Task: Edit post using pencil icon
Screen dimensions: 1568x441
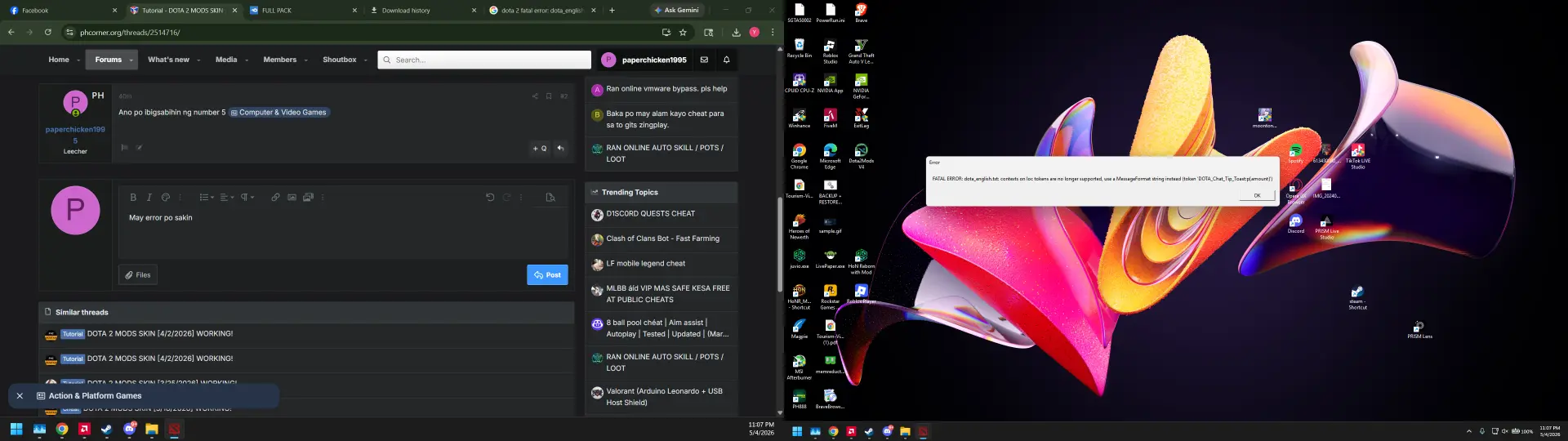Action: click(139, 148)
